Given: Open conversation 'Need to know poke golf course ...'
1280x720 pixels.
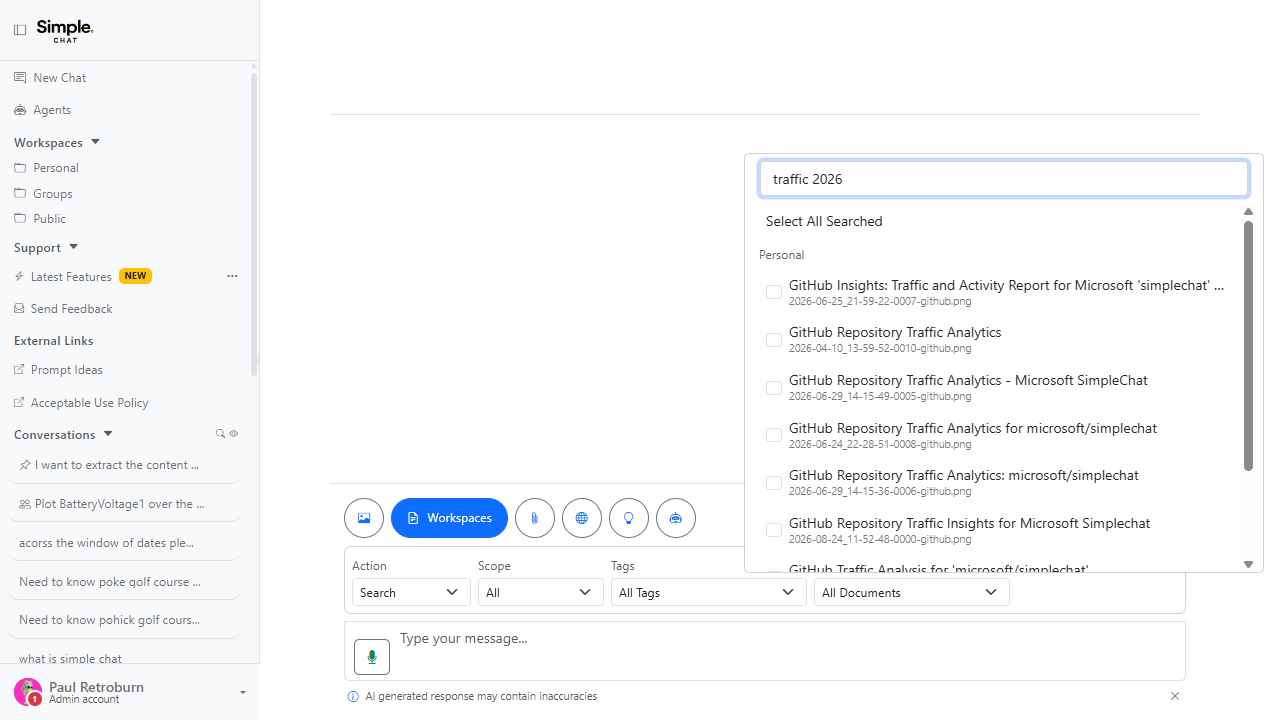Looking at the screenshot, I should tap(124, 582).
